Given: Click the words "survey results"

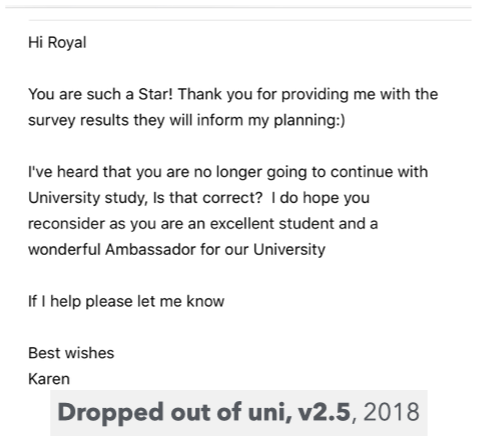Looking at the screenshot, I should tap(78, 120).
